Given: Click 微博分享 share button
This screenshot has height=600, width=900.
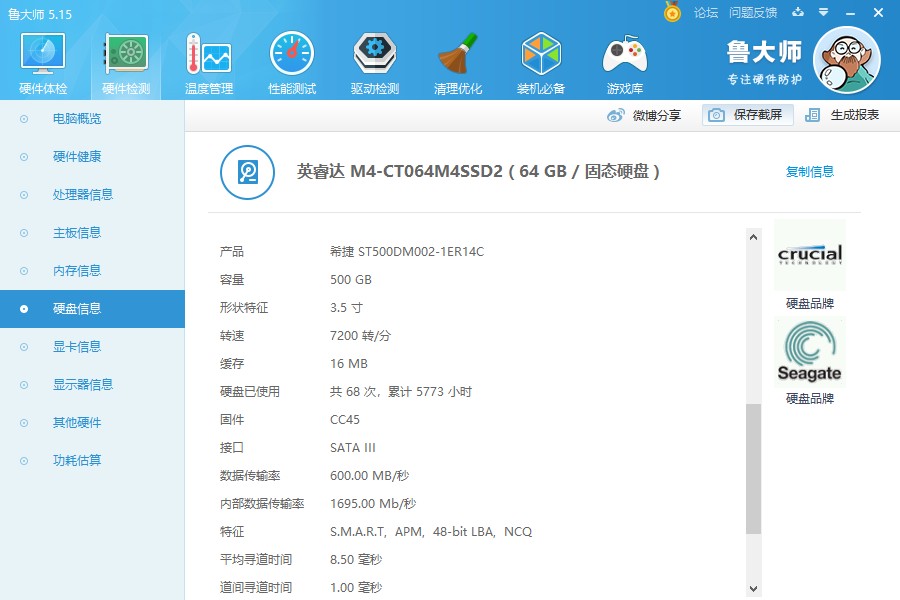Looking at the screenshot, I should click(x=643, y=115).
